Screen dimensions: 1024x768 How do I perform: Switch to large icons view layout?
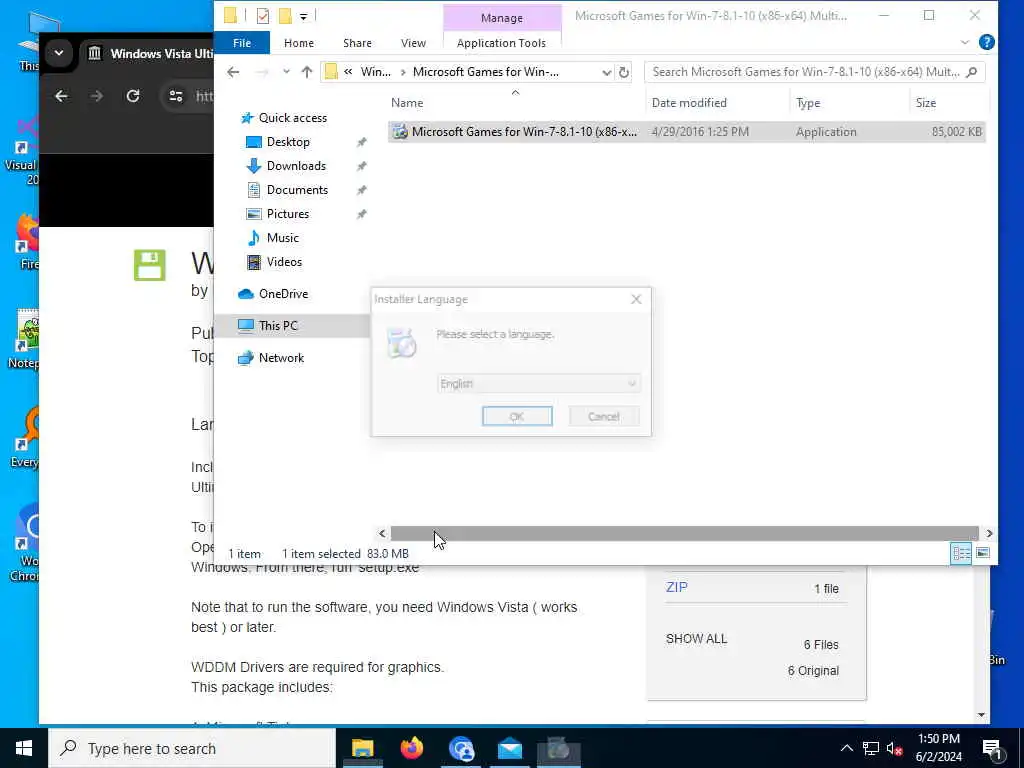983,554
